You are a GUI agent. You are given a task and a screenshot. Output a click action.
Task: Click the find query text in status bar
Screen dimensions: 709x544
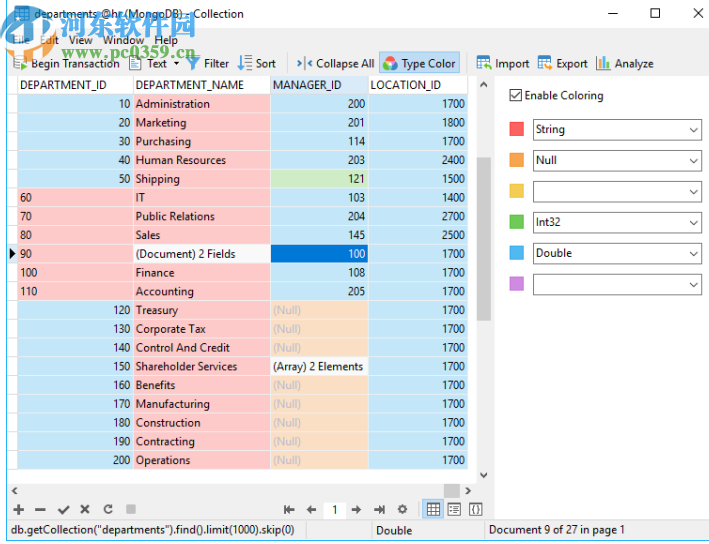coord(152,530)
